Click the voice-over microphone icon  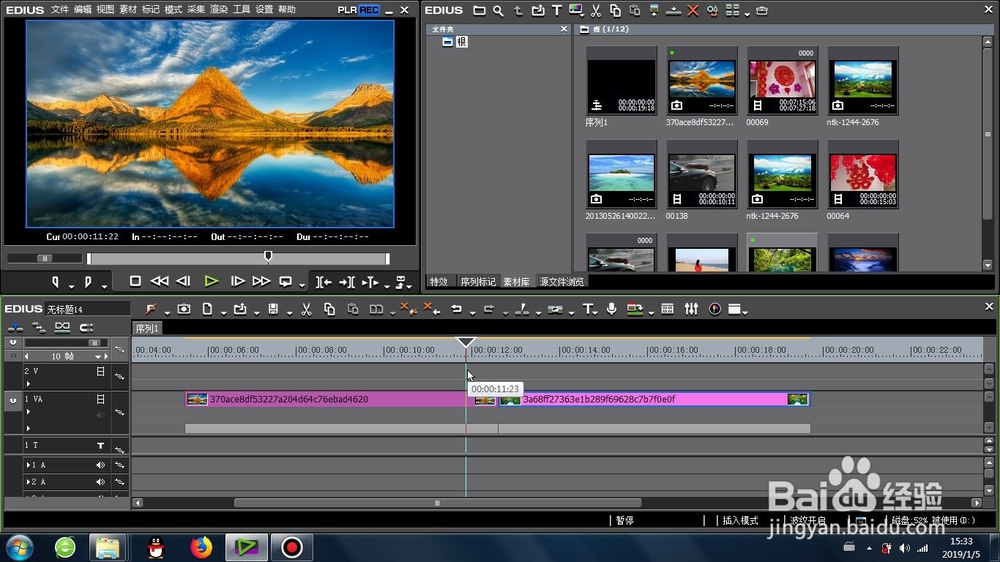coord(612,309)
